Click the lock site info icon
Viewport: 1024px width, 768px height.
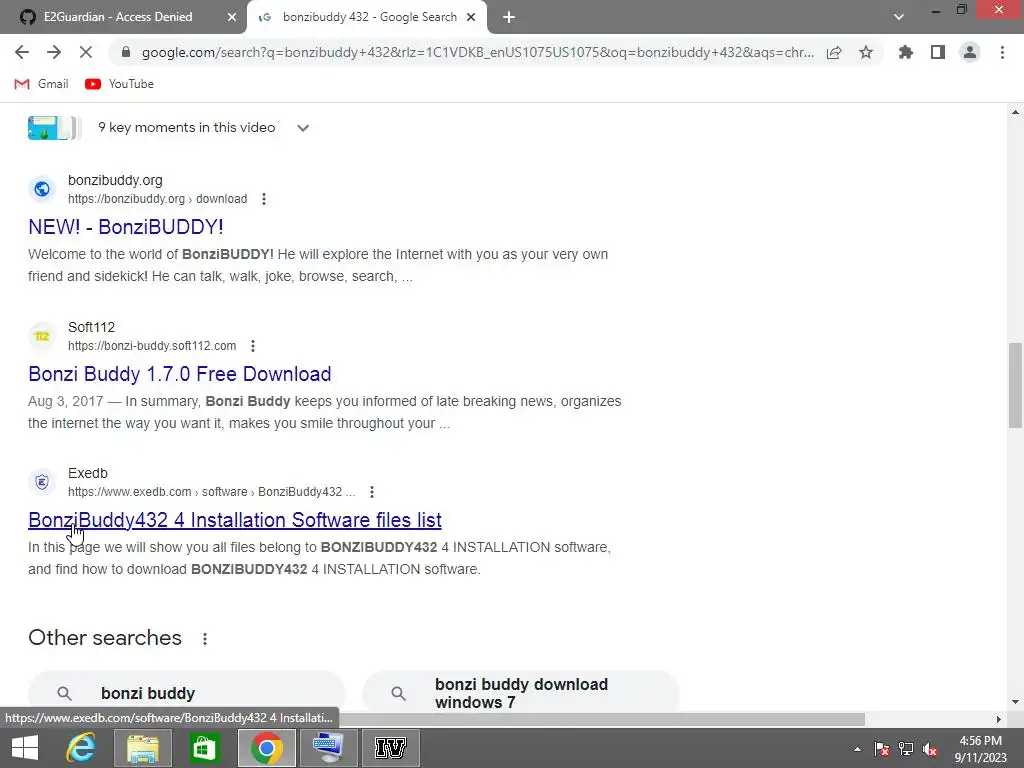pos(127,52)
